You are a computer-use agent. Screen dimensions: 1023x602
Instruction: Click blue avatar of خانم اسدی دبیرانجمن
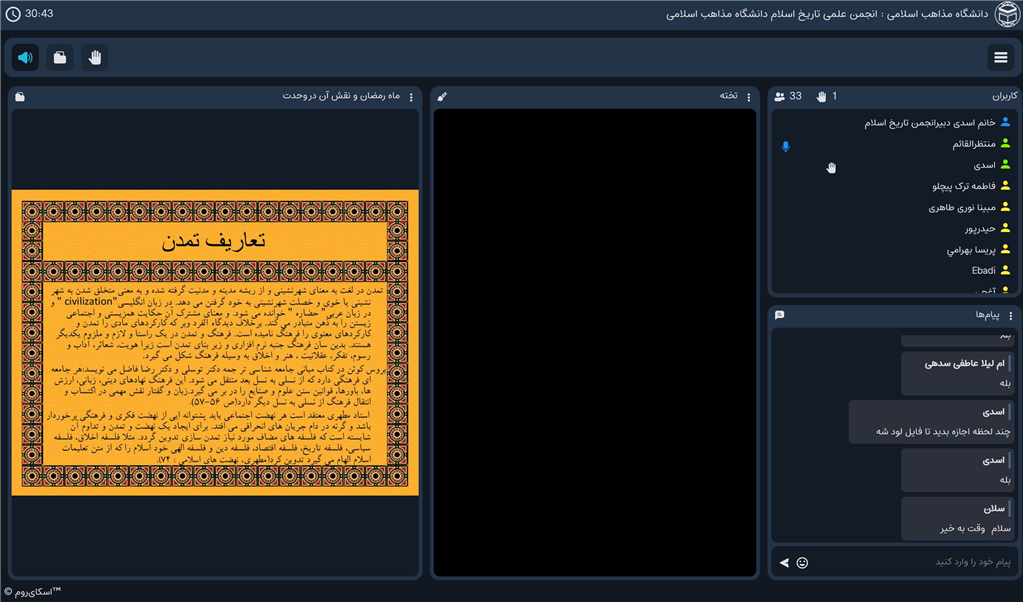click(x=1005, y=122)
